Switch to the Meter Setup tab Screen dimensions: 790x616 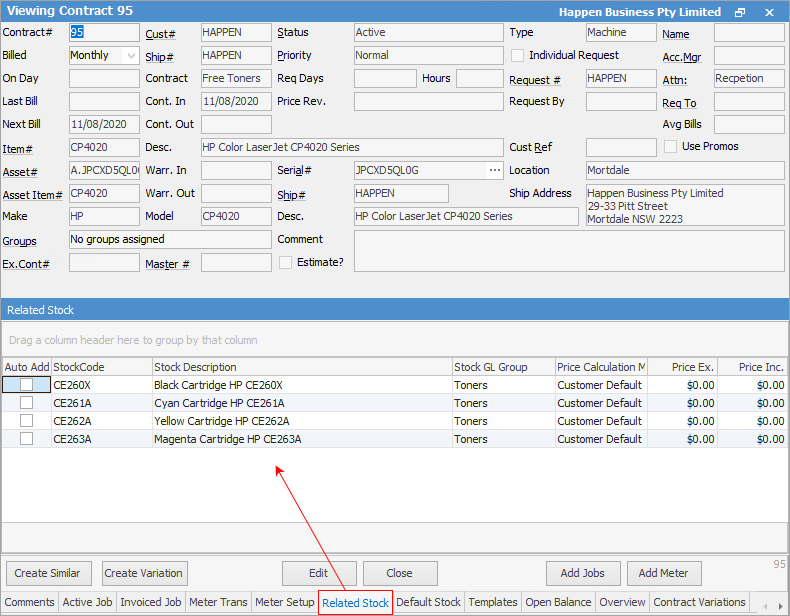coord(284,603)
